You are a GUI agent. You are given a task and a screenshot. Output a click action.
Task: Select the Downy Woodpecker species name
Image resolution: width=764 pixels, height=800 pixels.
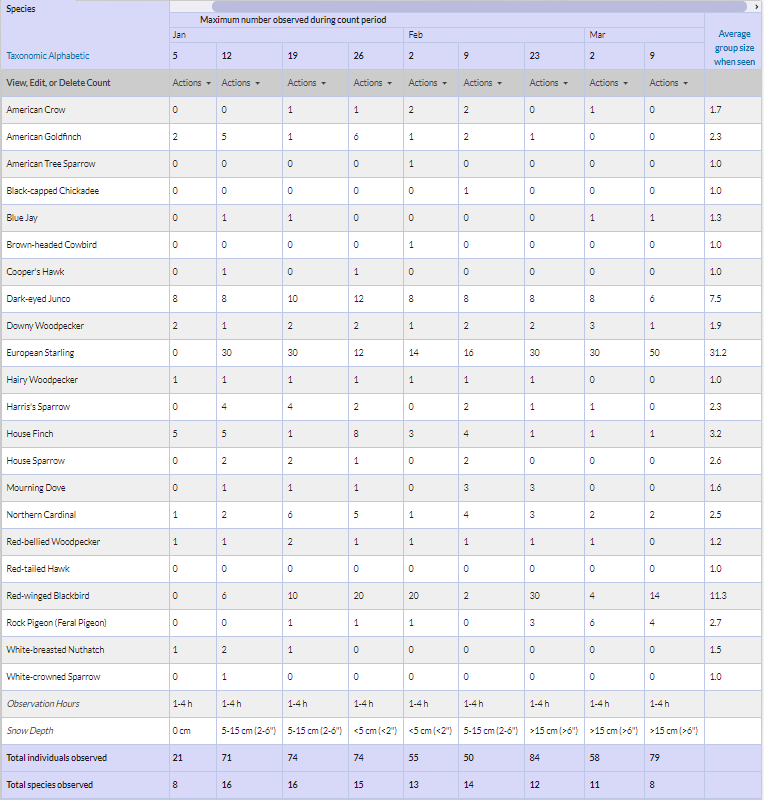pos(45,326)
